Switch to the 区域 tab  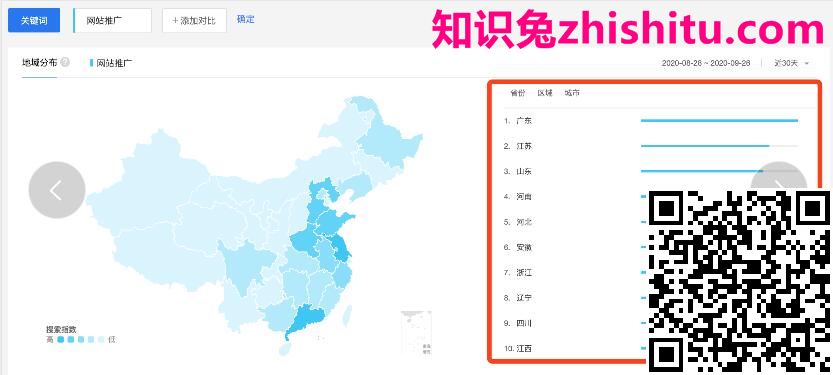pos(545,93)
